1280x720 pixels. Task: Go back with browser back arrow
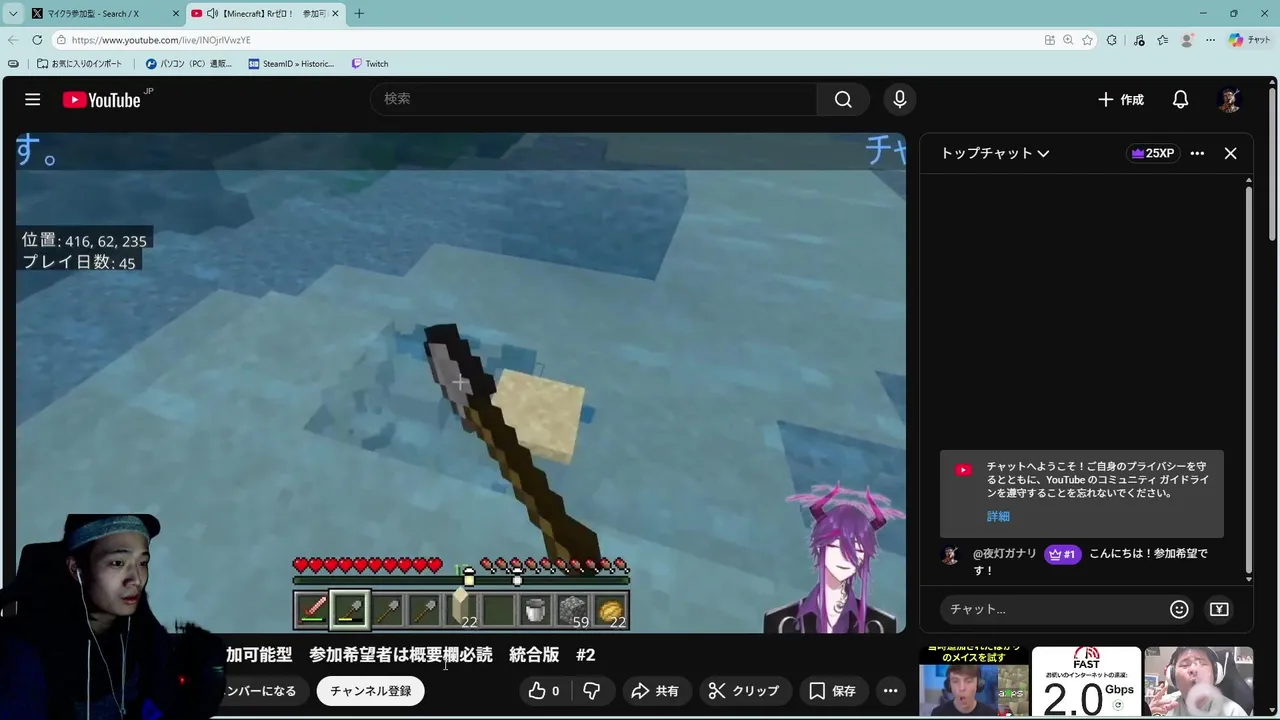[x=13, y=40]
